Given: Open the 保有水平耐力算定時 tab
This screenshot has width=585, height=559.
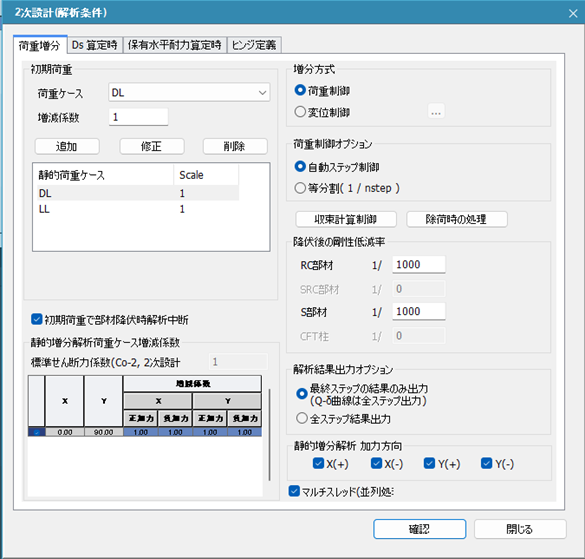Looking at the screenshot, I should [x=175, y=45].
